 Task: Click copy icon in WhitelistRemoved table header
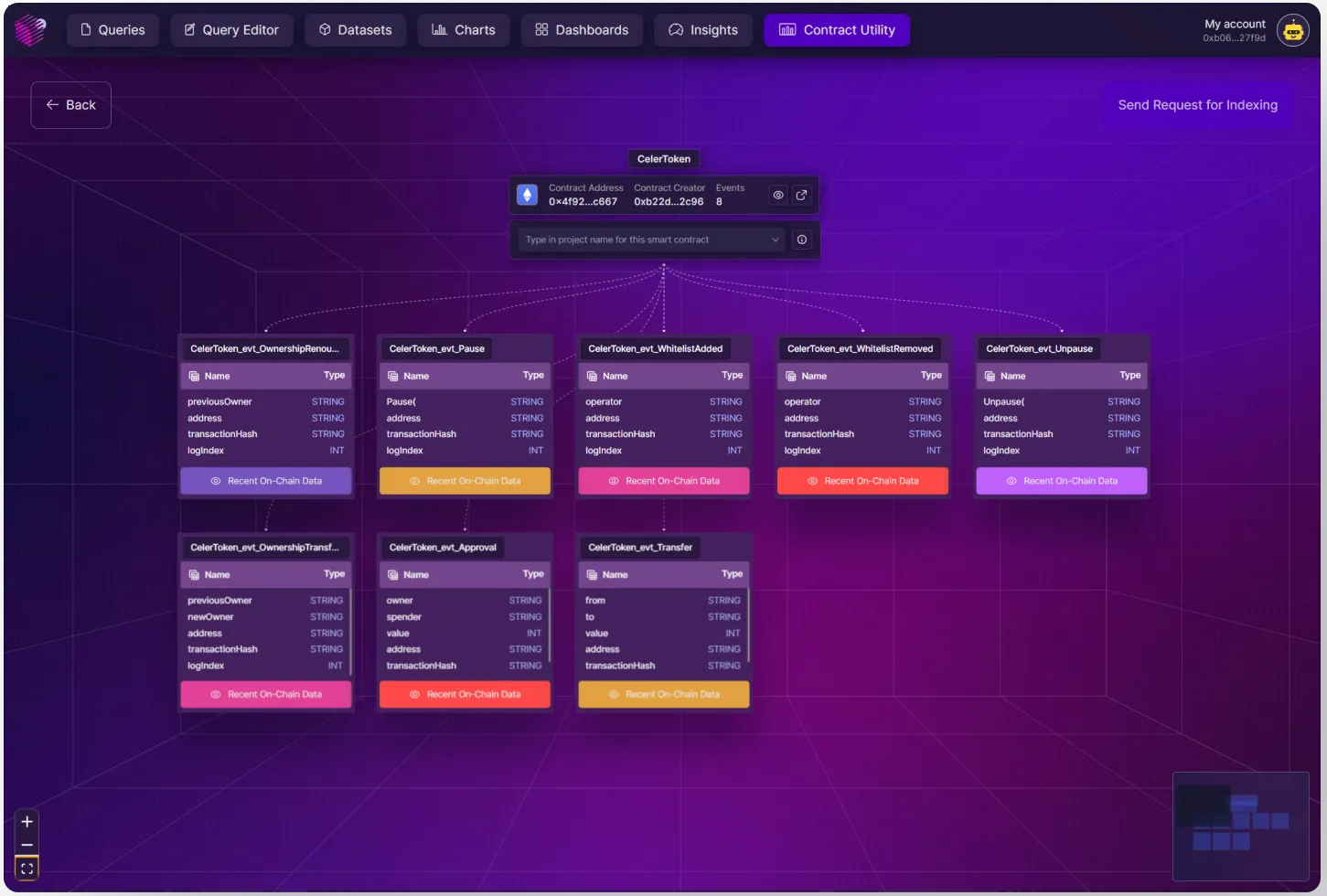[791, 377]
